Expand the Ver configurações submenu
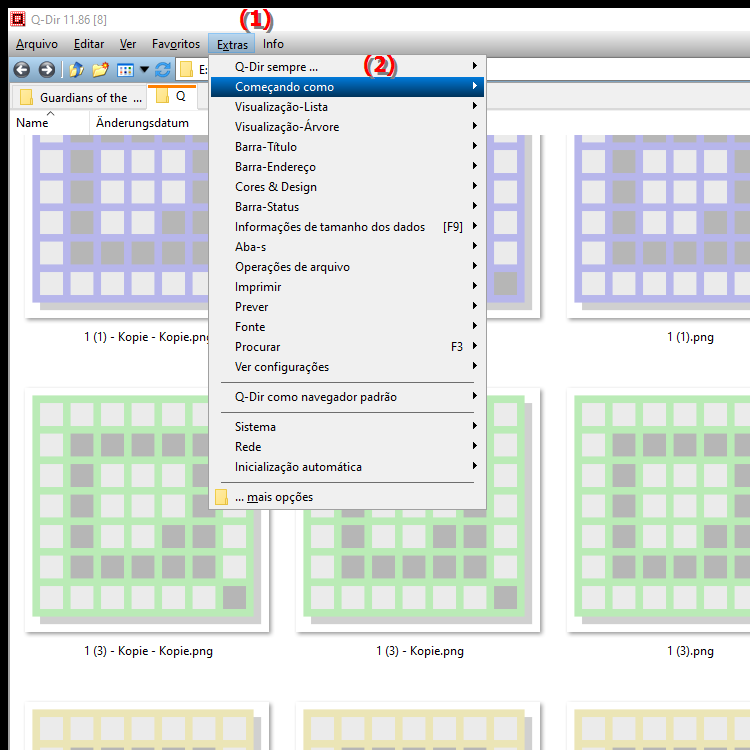 coord(347,367)
